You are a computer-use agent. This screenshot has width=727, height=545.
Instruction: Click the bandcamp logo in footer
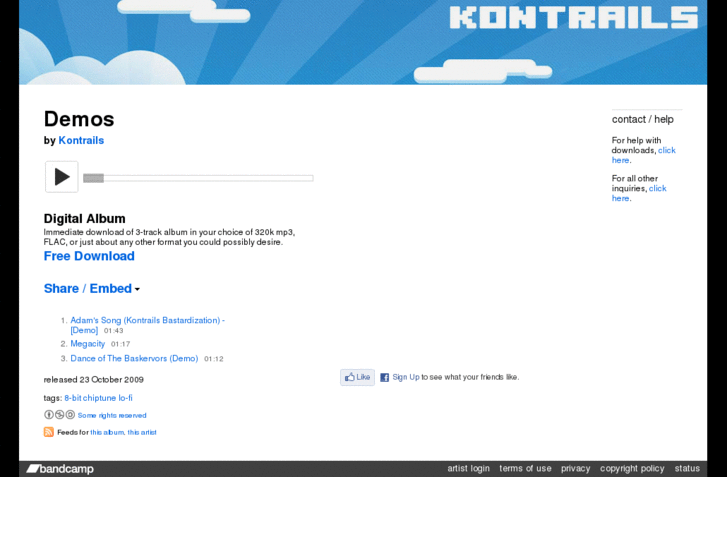click(60, 469)
